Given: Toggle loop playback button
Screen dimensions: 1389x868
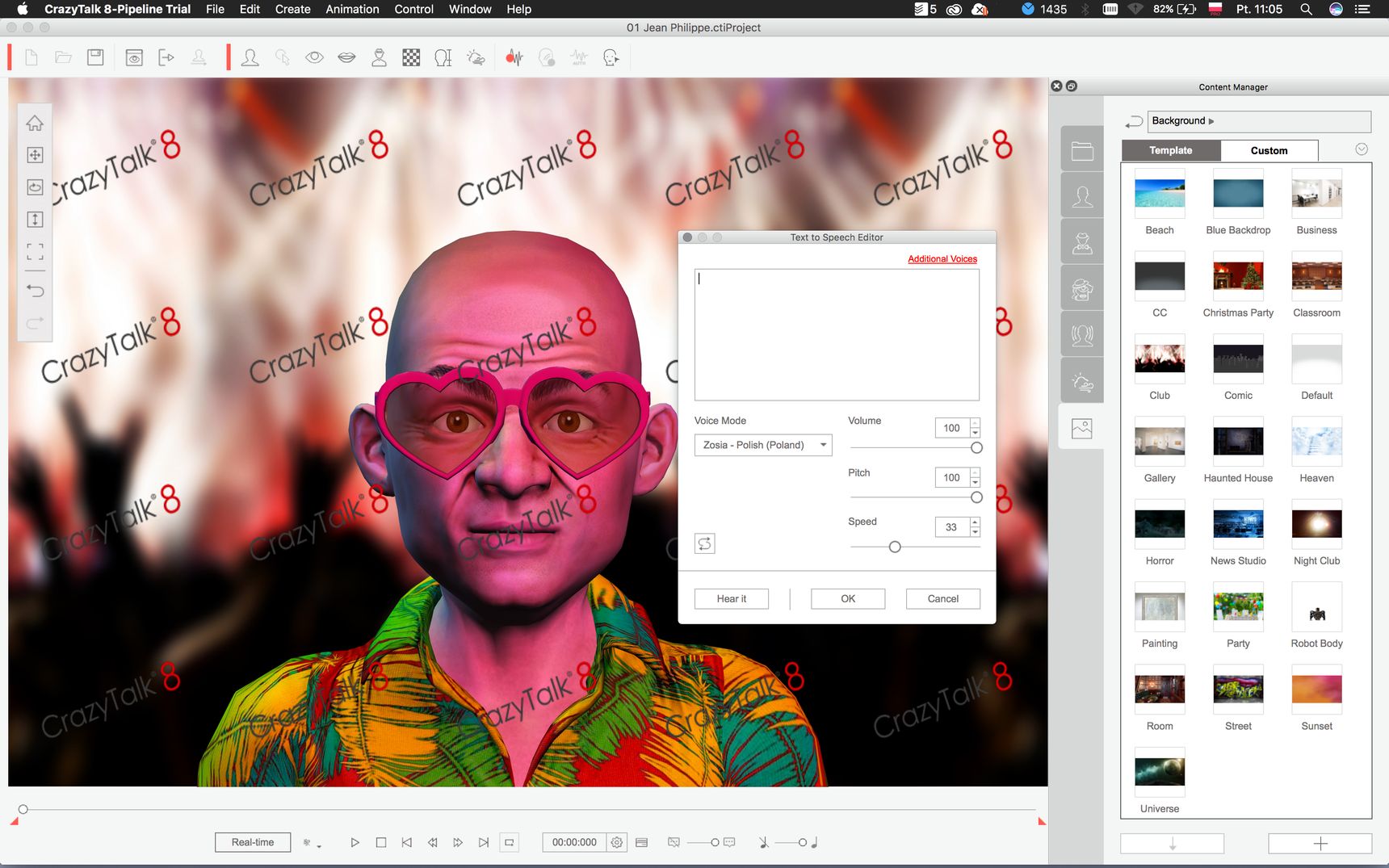Looking at the screenshot, I should (x=510, y=842).
